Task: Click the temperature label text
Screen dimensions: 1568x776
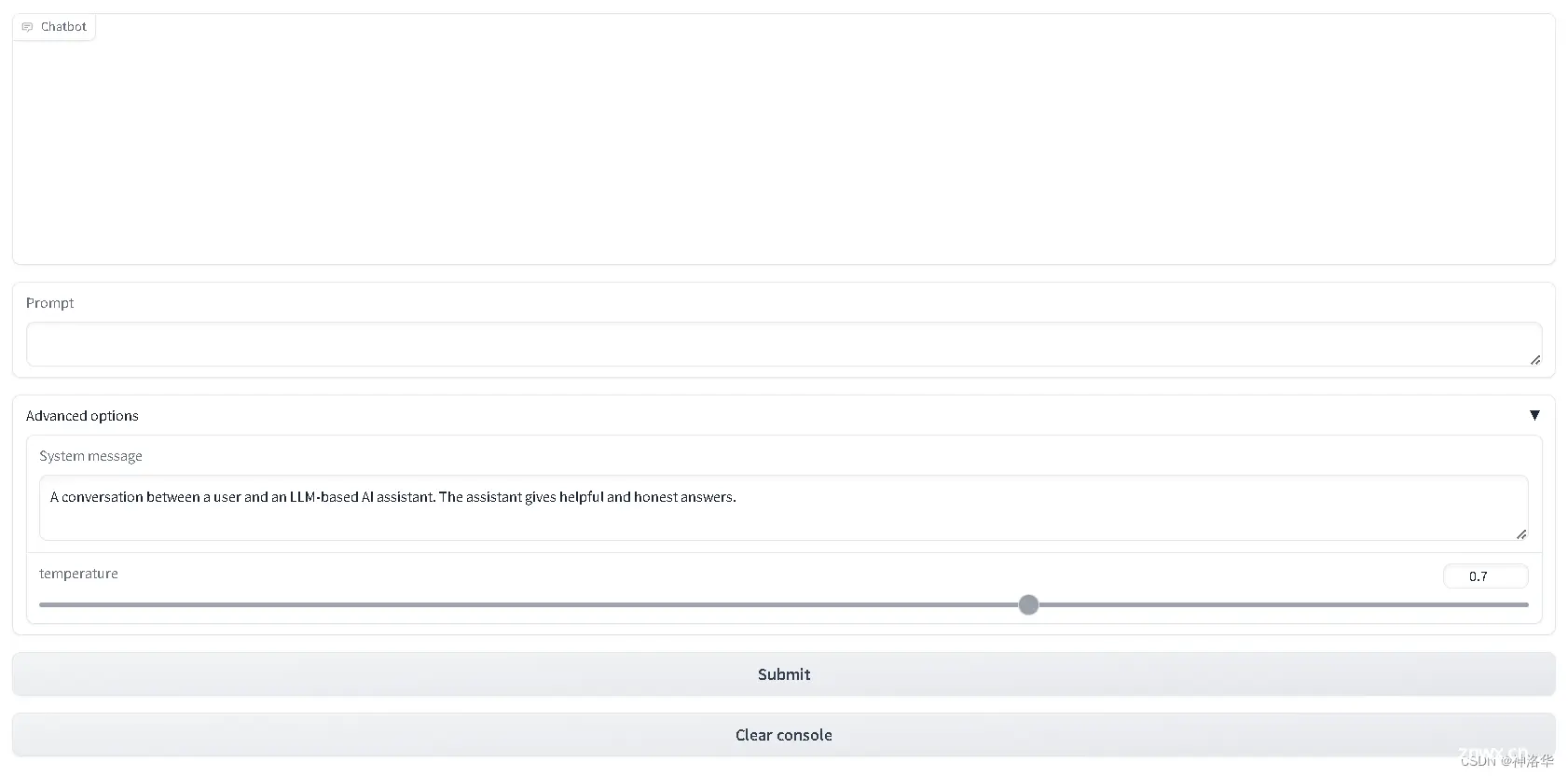Action: [x=78, y=574]
